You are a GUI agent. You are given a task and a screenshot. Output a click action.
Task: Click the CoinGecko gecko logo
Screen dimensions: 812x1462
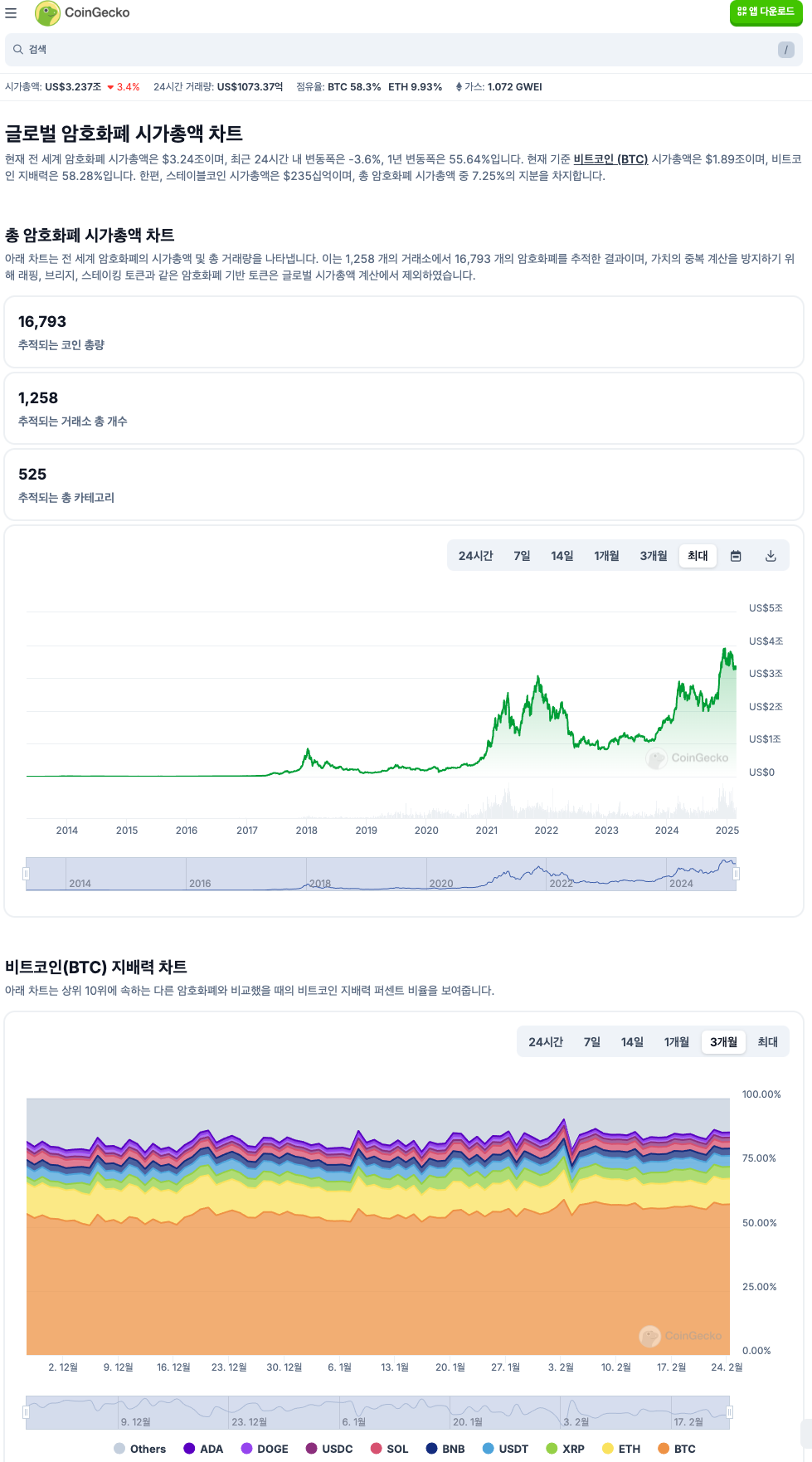pyautogui.click(x=48, y=12)
